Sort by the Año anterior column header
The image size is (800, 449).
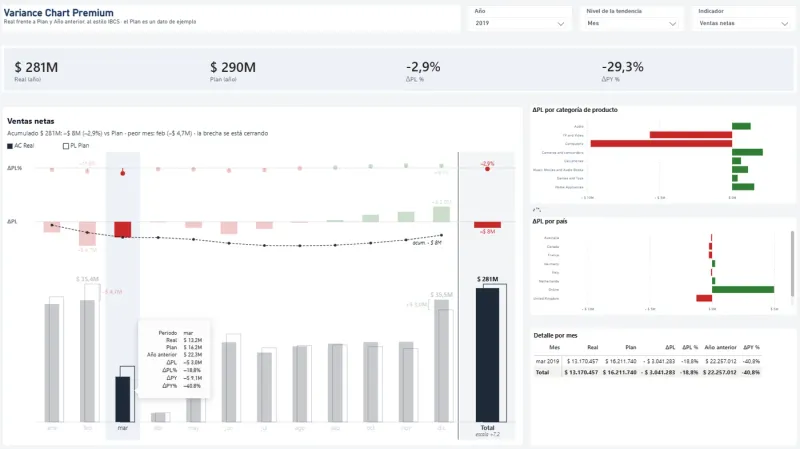tap(720, 347)
